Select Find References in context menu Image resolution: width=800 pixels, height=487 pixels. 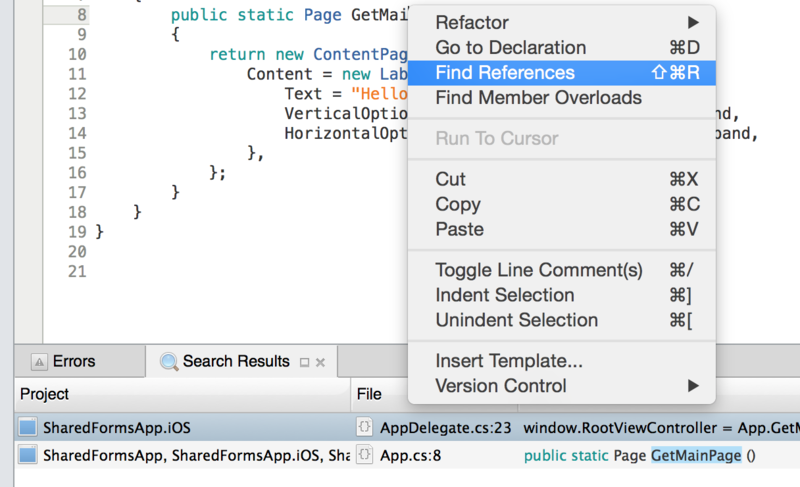505,73
